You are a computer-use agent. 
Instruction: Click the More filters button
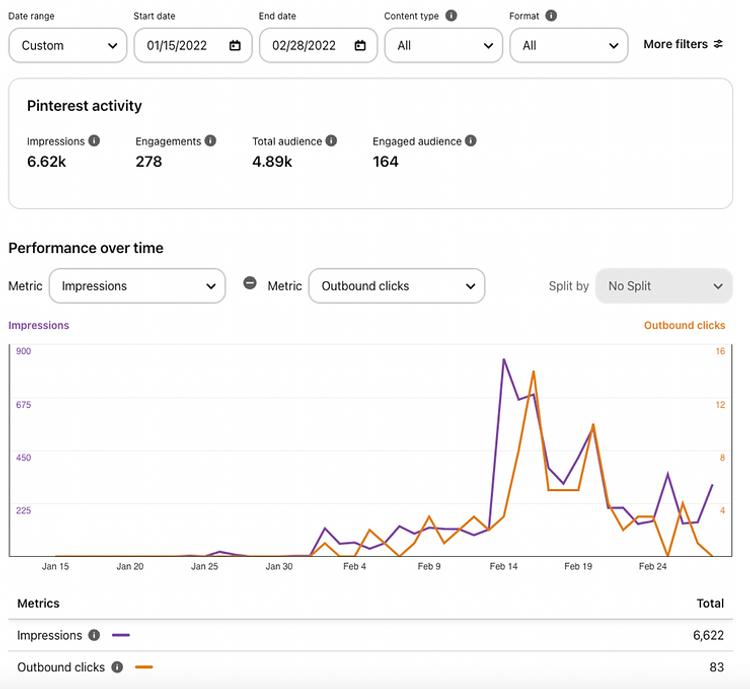tap(683, 44)
